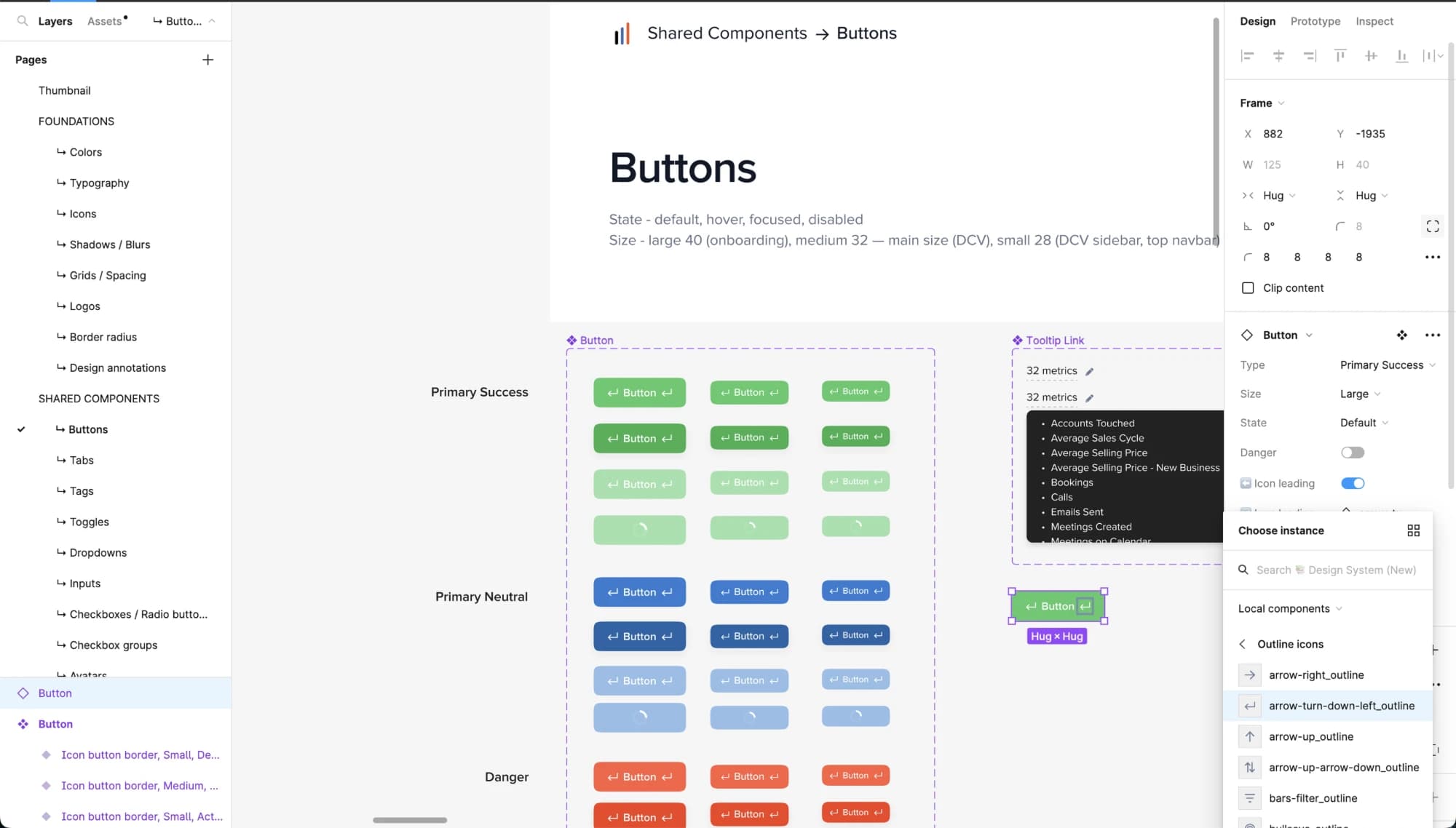Align left using the alignment toolbar

point(1247,56)
